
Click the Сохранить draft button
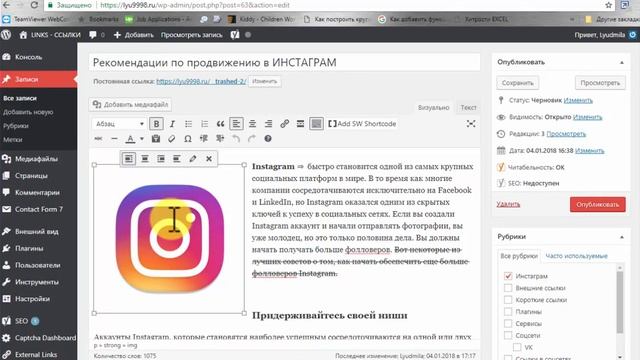(518, 83)
